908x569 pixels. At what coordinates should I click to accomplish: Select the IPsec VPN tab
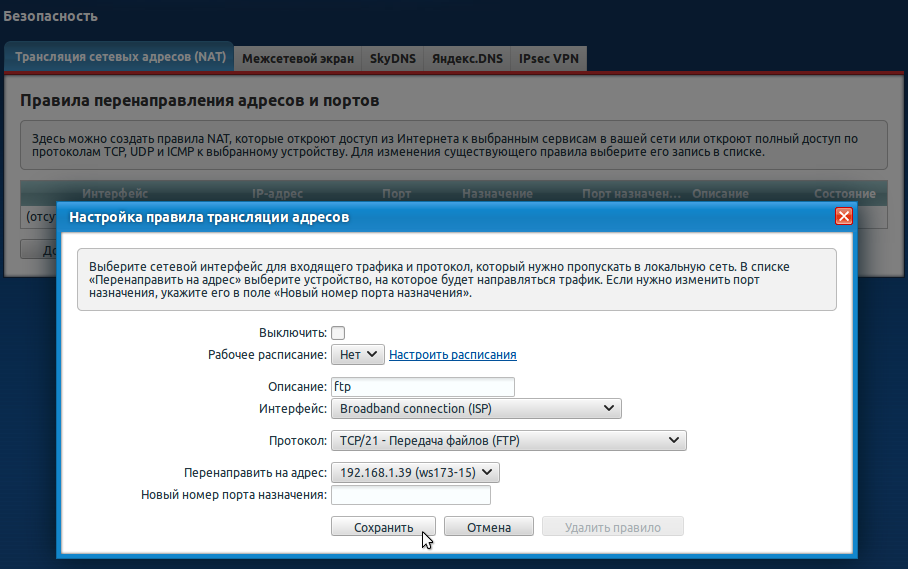pyautogui.click(x=548, y=59)
